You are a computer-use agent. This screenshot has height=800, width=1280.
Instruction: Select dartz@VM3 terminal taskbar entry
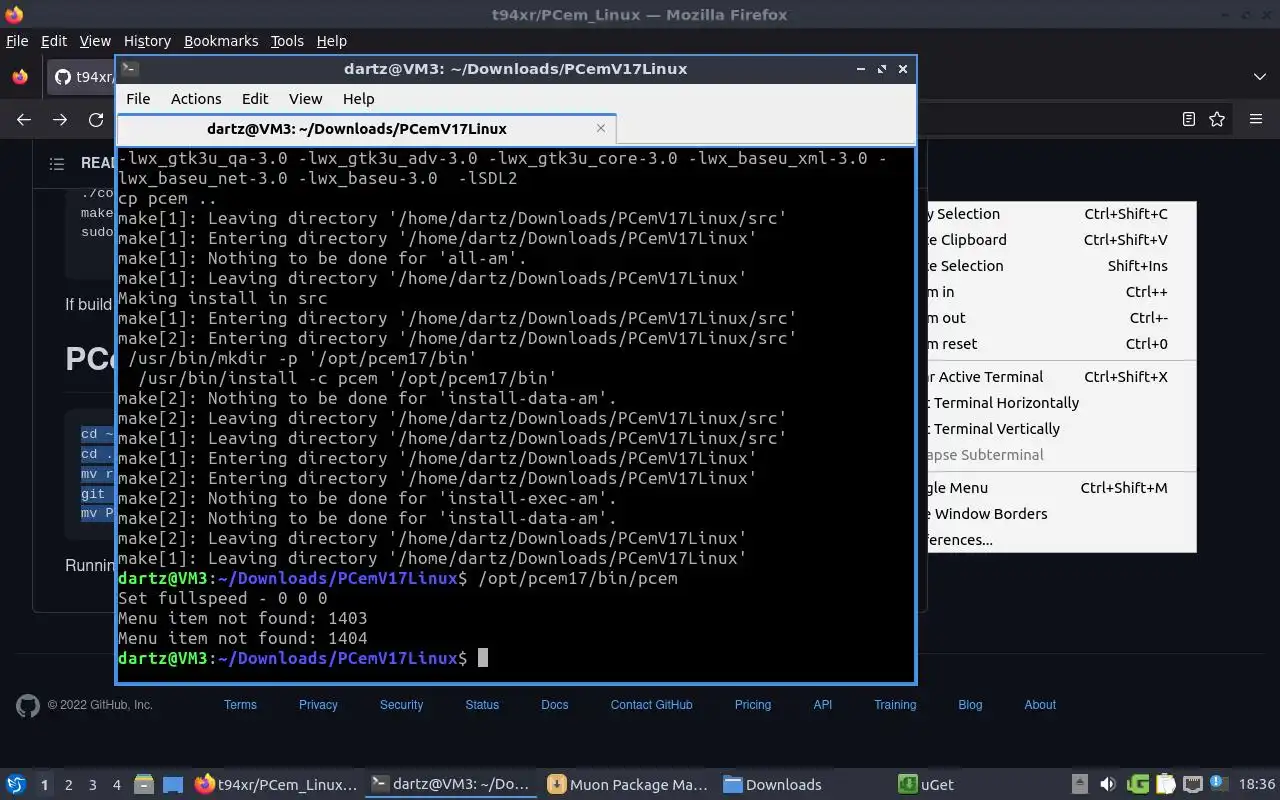[x=451, y=785]
